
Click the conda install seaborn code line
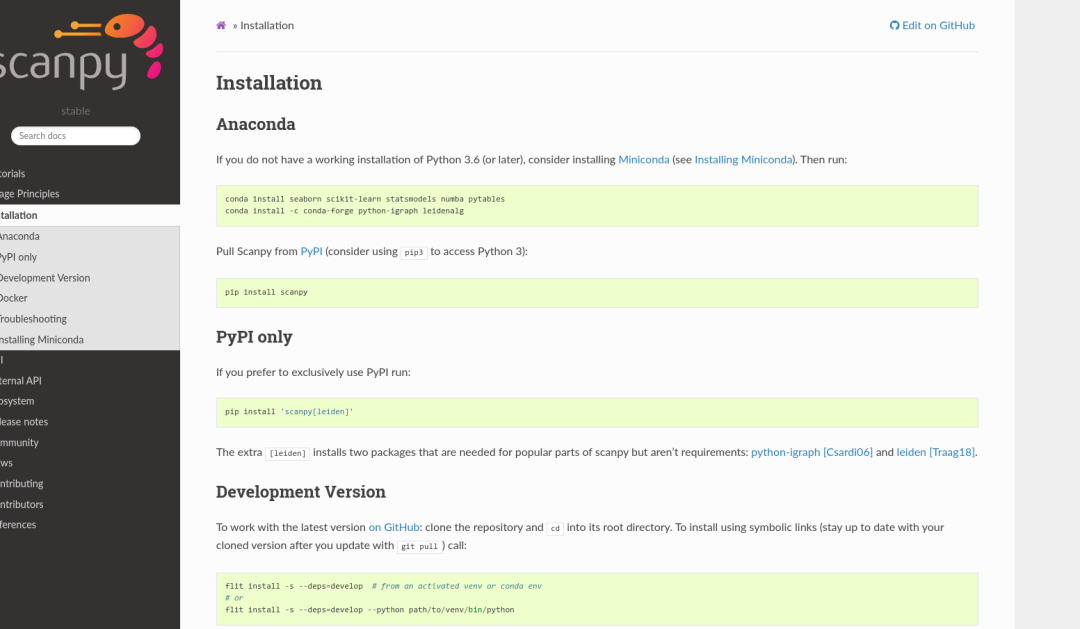click(x=365, y=199)
